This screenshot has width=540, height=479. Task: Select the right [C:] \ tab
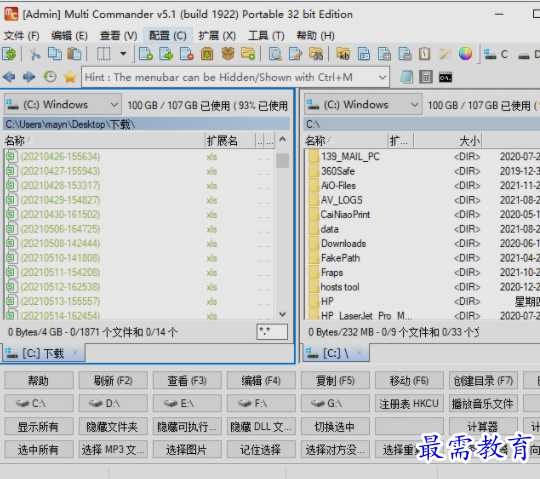(336, 353)
